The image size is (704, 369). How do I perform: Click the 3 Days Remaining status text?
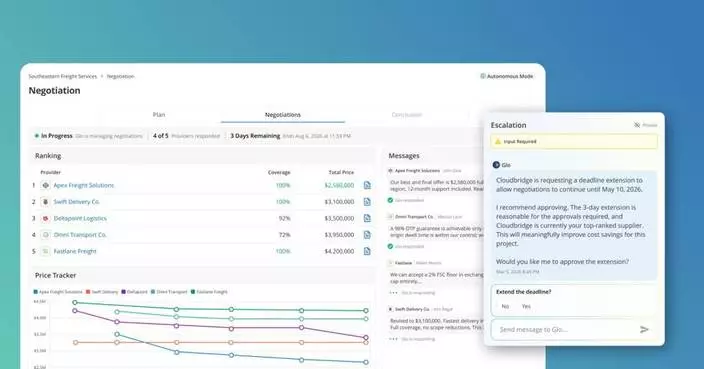(x=255, y=136)
